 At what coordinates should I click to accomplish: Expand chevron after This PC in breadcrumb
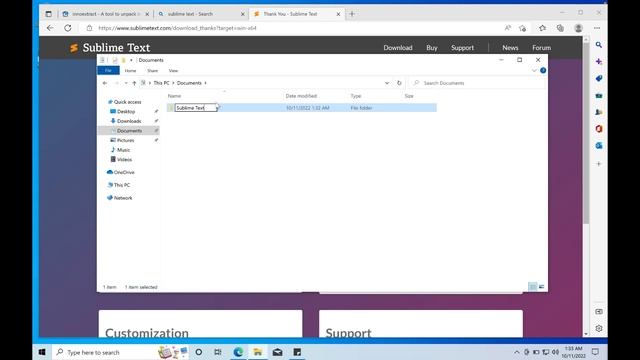(173, 83)
